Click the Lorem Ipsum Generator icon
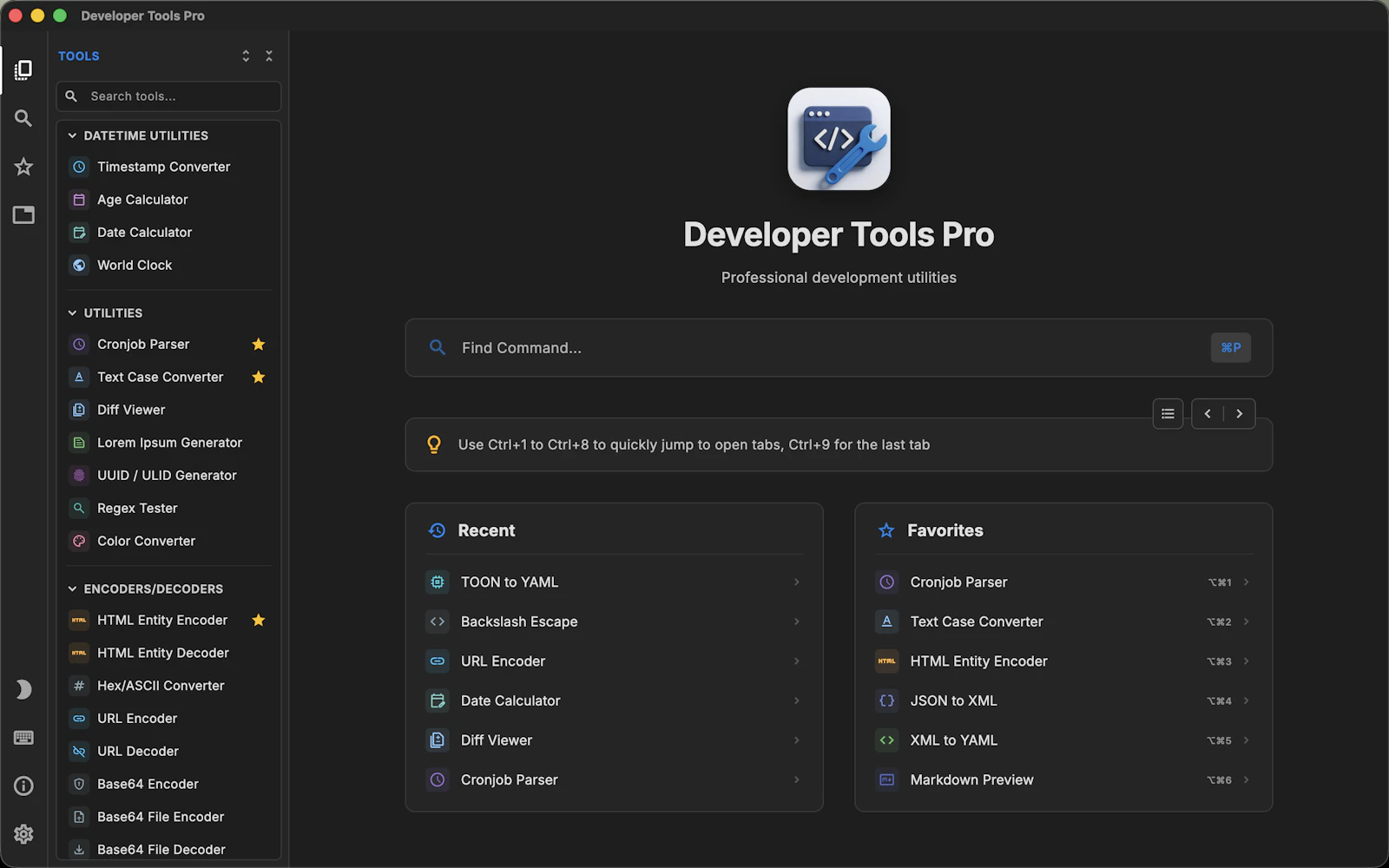This screenshot has width=1389, height=868. pyautogui.click(x=79, y=443)
